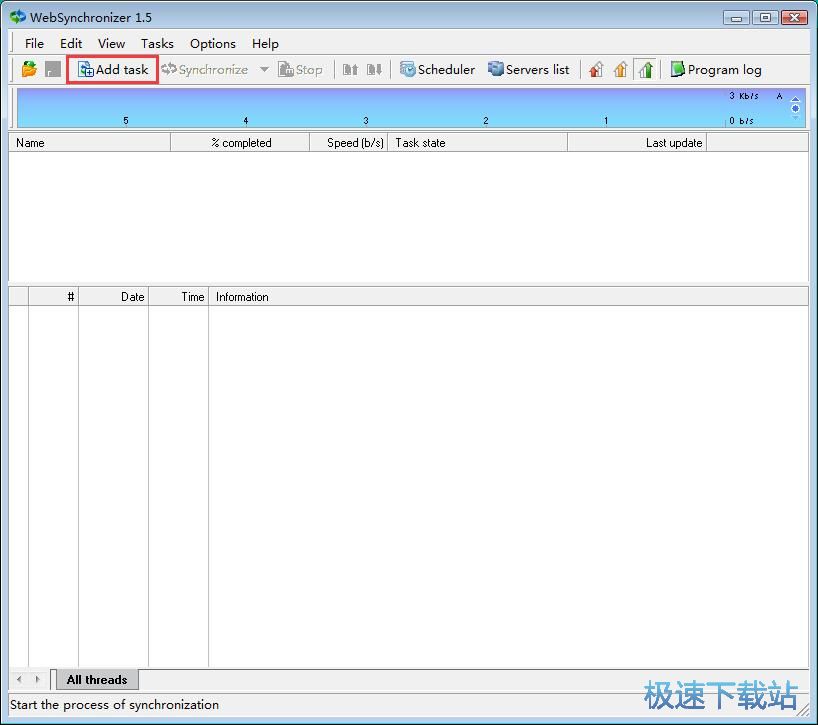The height and width of the screenshot is (725, 818).
Task: Switch to the All threads tab
Action: click(x=97, y=680)
